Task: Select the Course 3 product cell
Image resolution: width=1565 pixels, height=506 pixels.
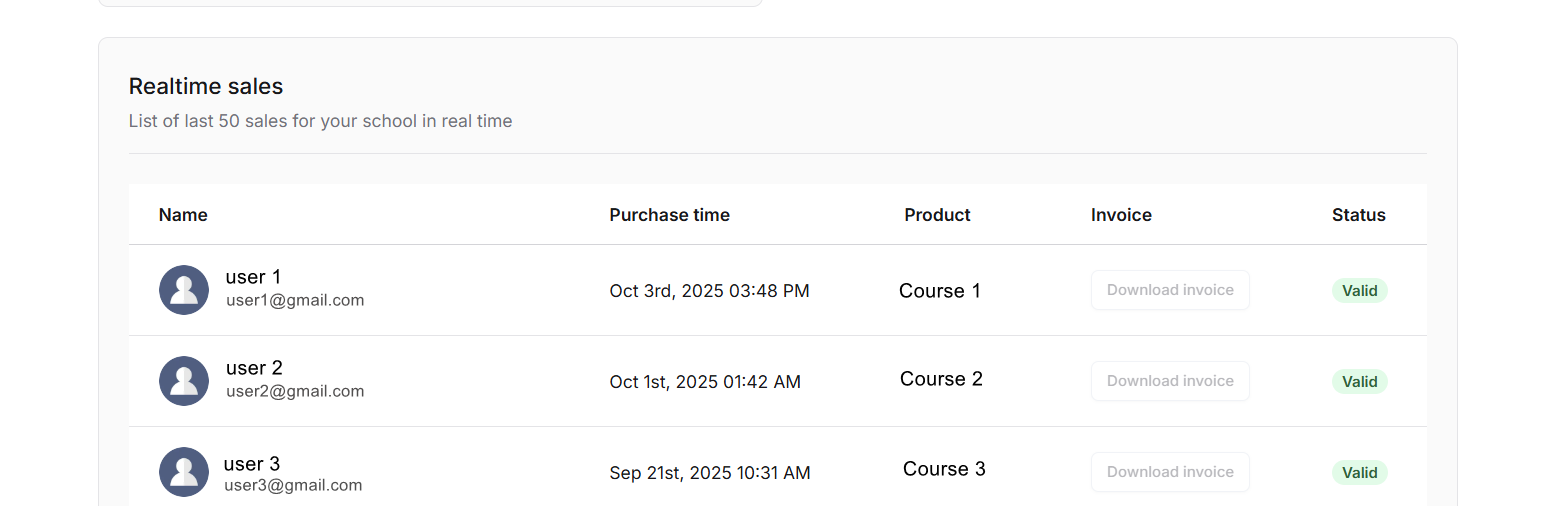Action: click(x=944, y=469)
